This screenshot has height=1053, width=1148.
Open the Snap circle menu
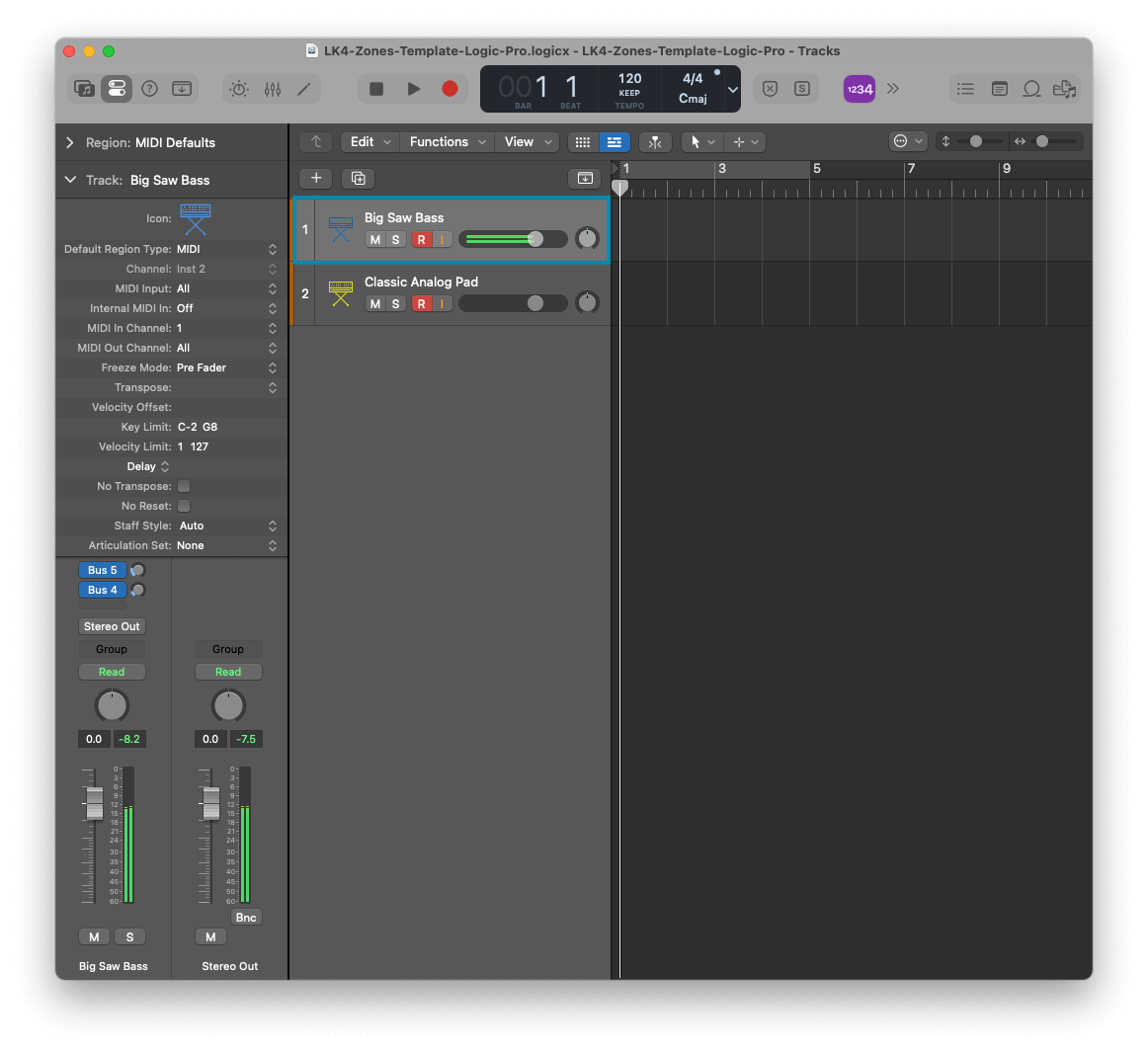click(x=907, y=141)
